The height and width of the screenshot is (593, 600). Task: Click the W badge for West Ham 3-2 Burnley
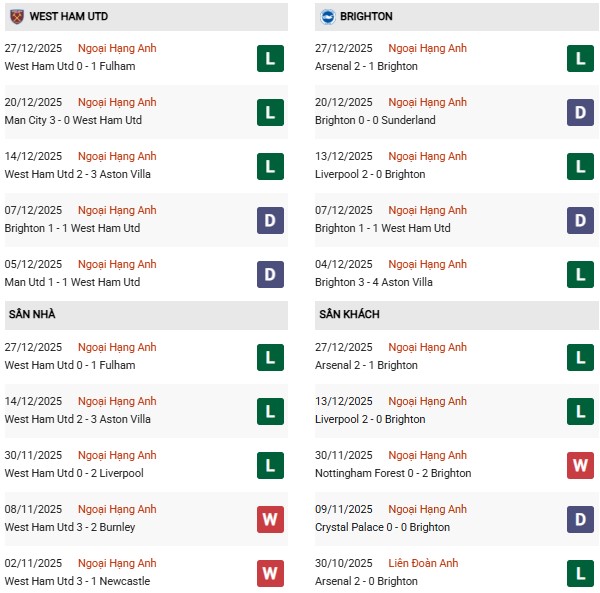coord(270,519)
